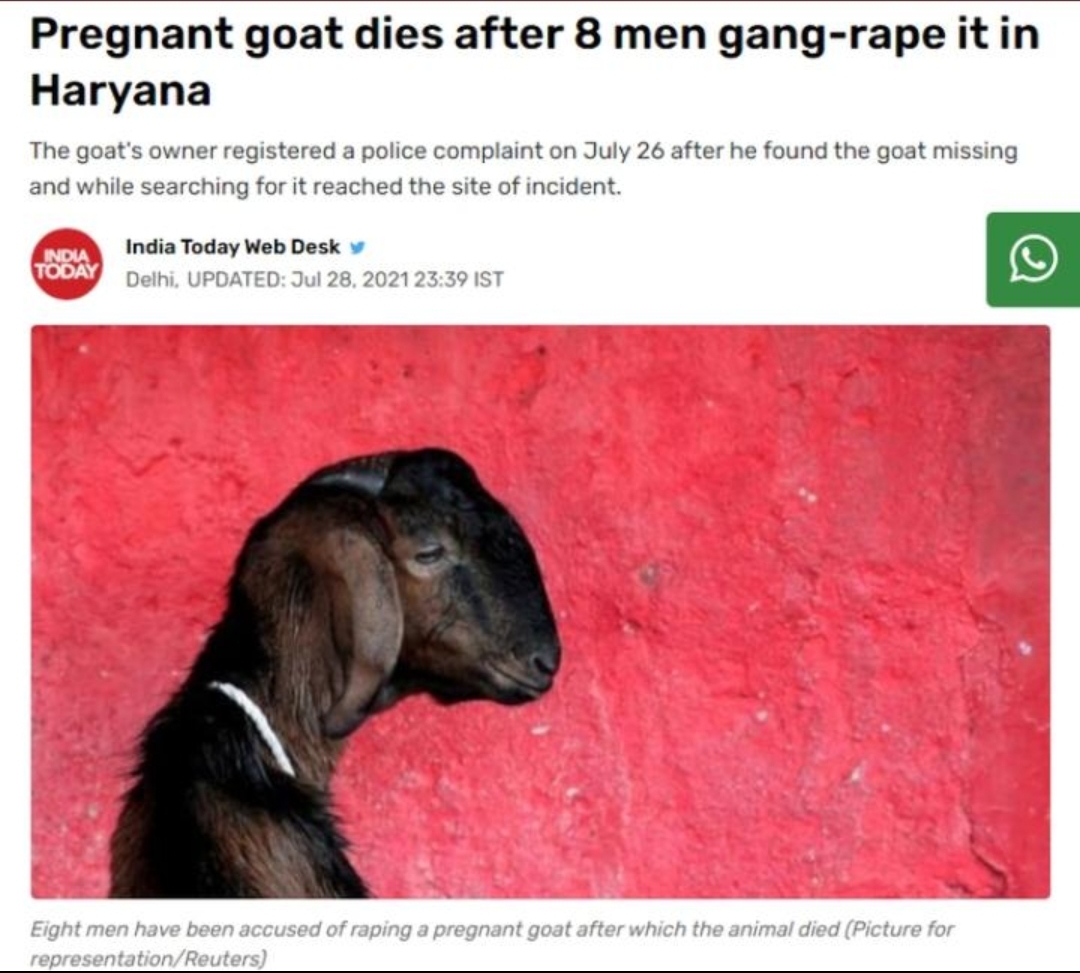
Task: Click "Picture for" in the photo caption
Action: pyautogui.click(x=903, y=930)
